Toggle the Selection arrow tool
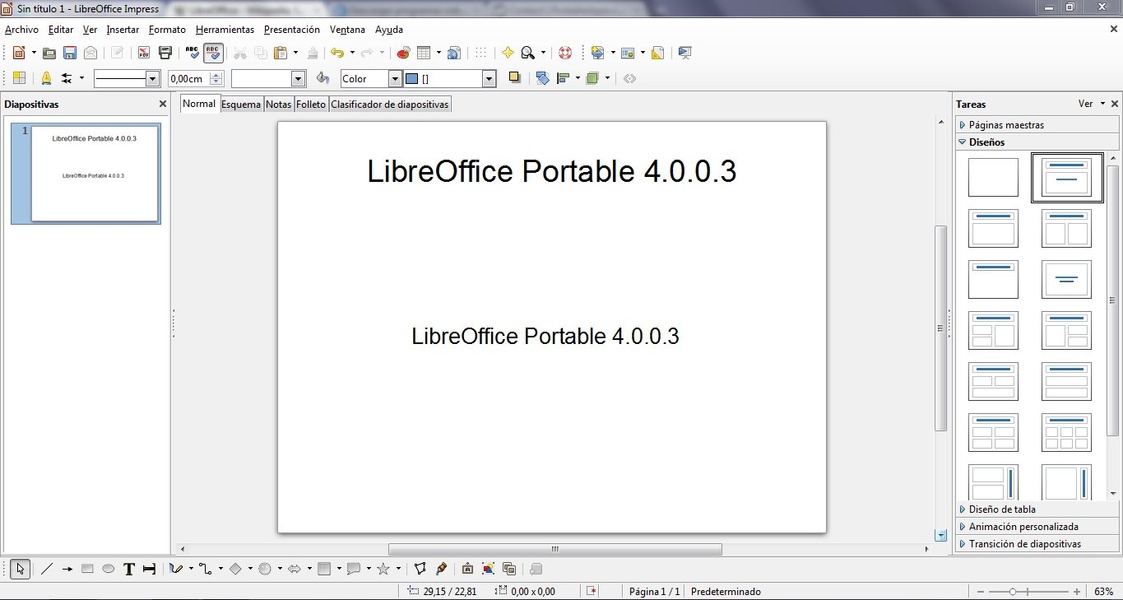The height and width of the screenshot is (600, 1123). click(21, 569)
